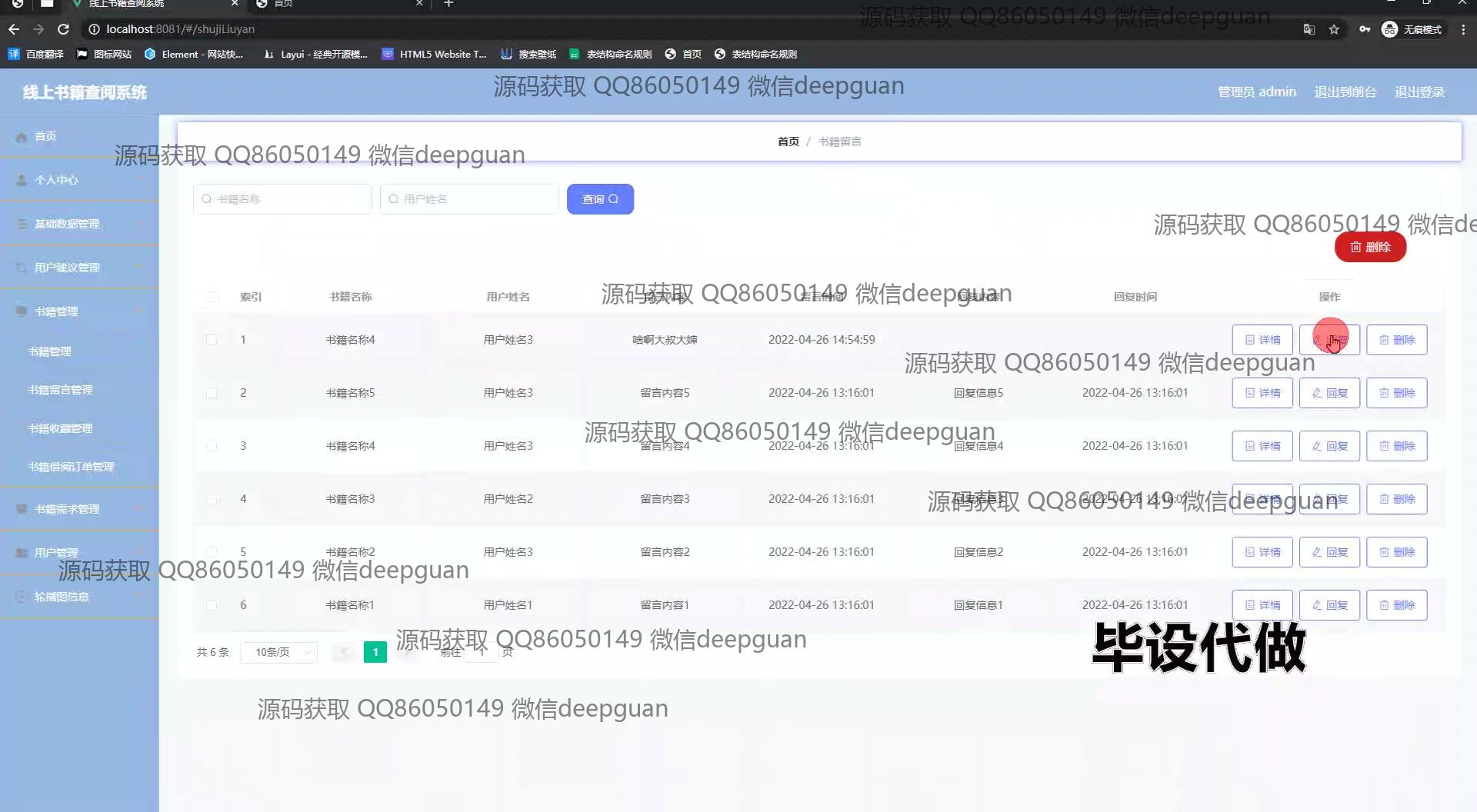Click the blue 查询 search button
This screenshot has height=812, width=1477.
point(600,199)
